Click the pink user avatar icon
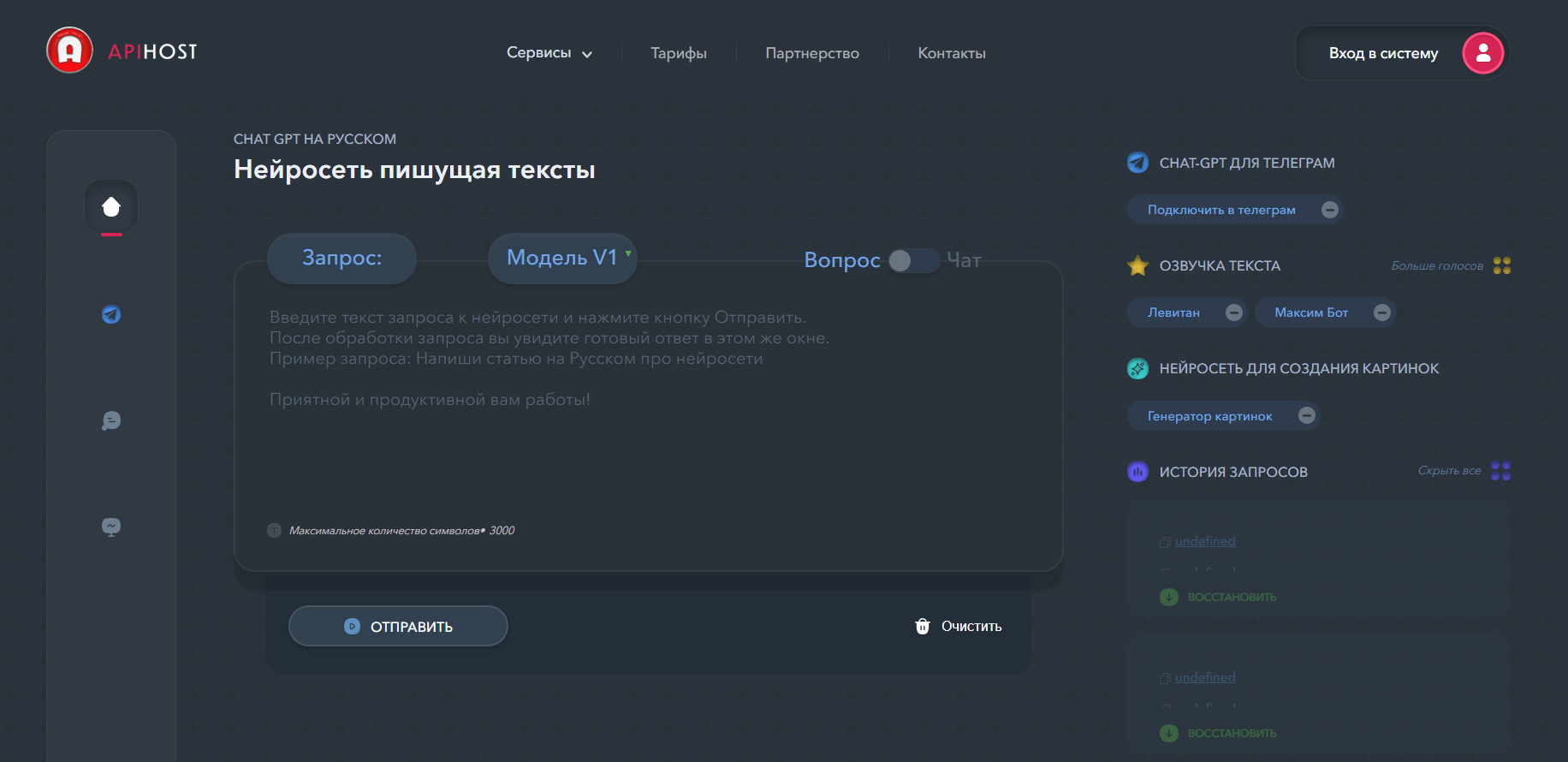This screenshot has width=1568, height=762. [1483, 53]
